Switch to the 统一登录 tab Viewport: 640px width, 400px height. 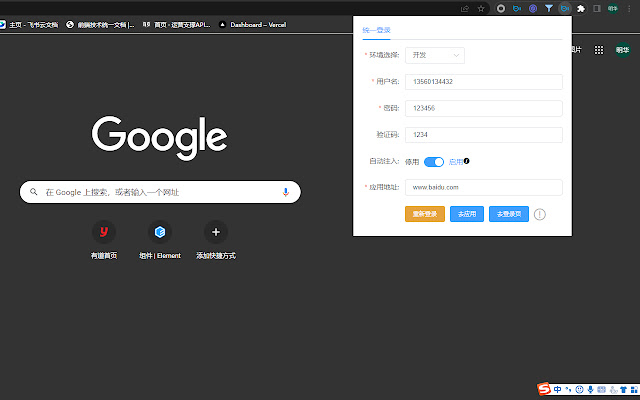pyautogui.click(x=376, y=30)
